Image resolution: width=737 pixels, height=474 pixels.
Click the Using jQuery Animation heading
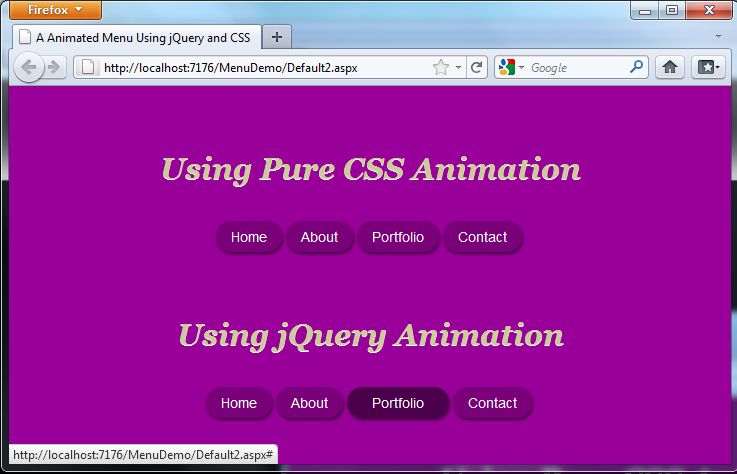tap(371, 336)
